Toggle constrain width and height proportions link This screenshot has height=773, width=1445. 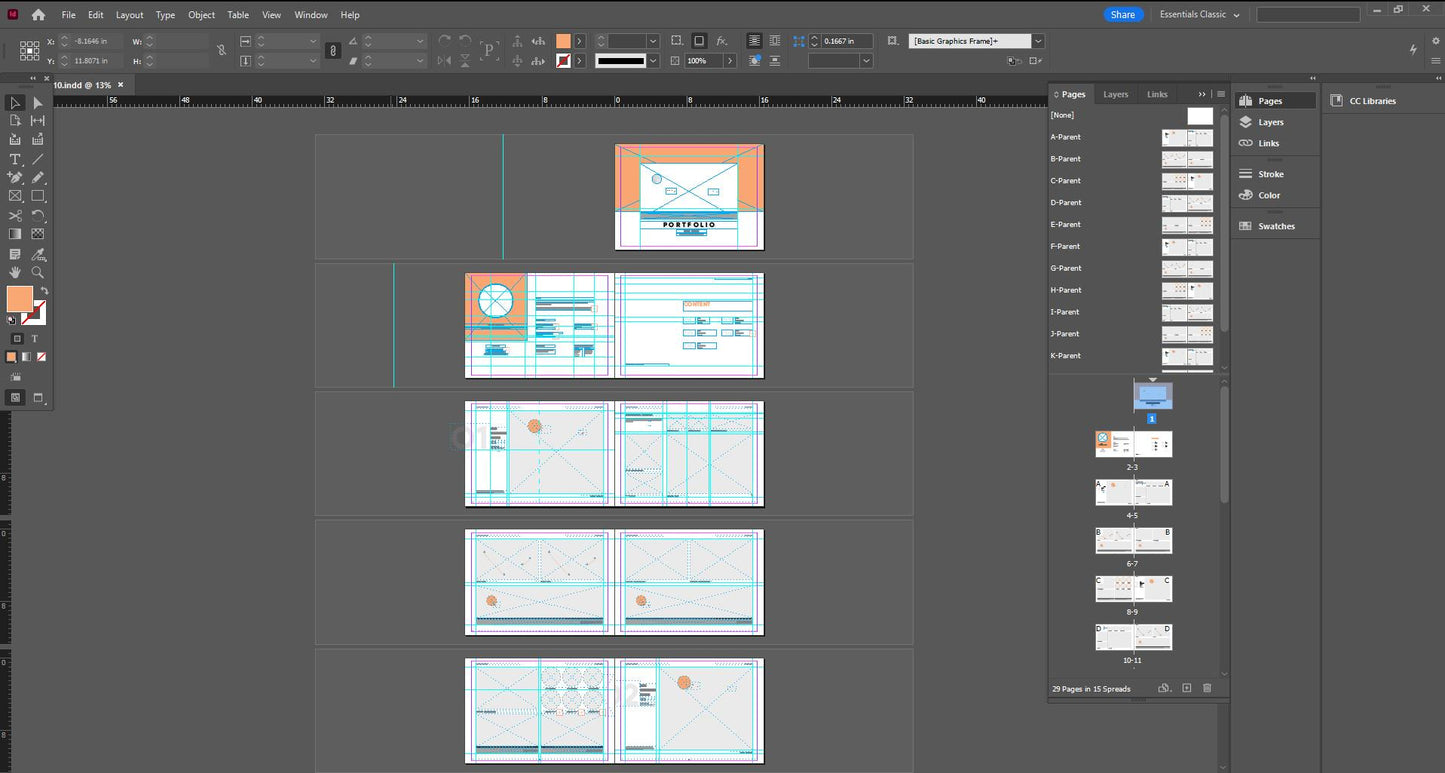coord(221,50)
